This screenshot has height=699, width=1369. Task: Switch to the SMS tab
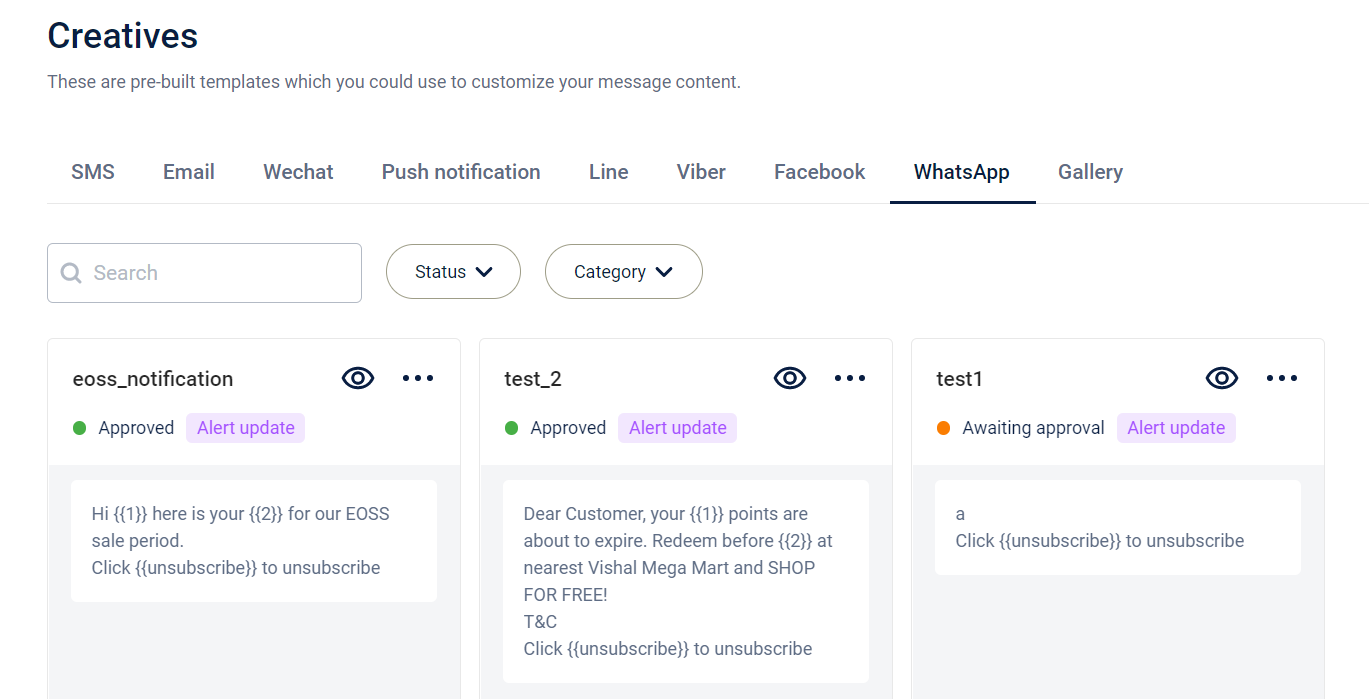pyautogui.click(x=93, y=172)
